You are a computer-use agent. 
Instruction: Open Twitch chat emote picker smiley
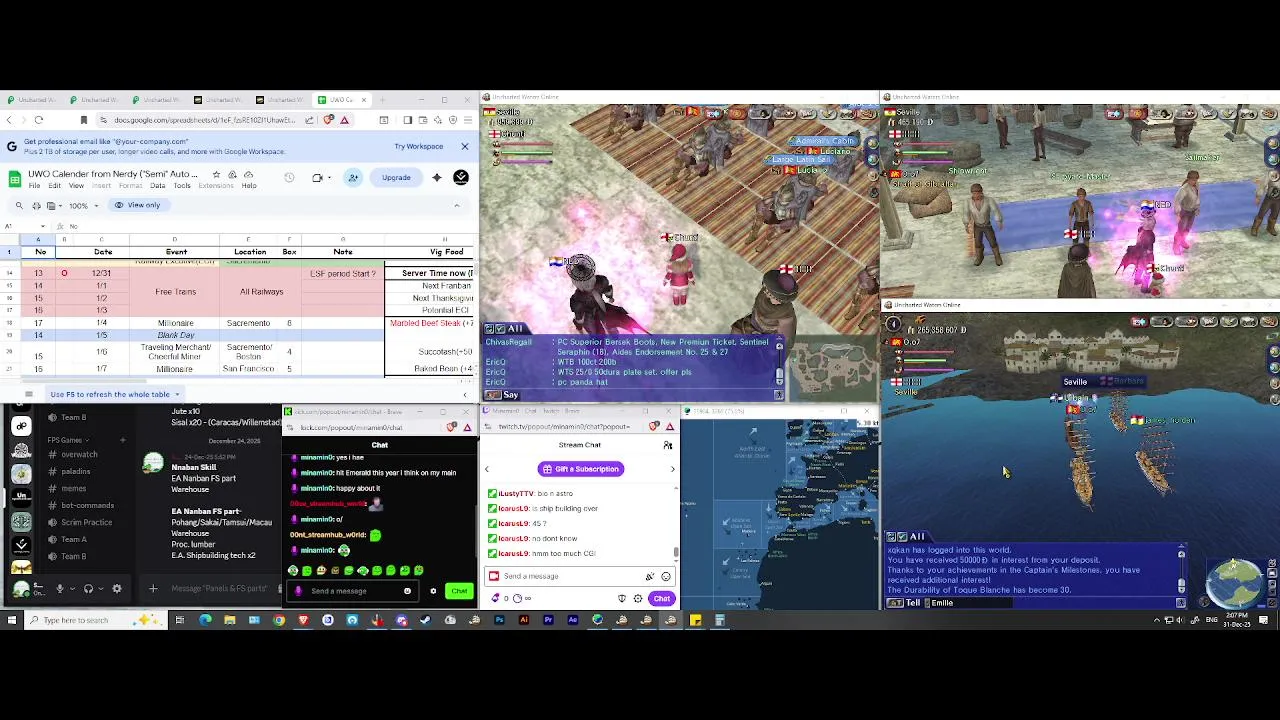[x=666, y=576]
